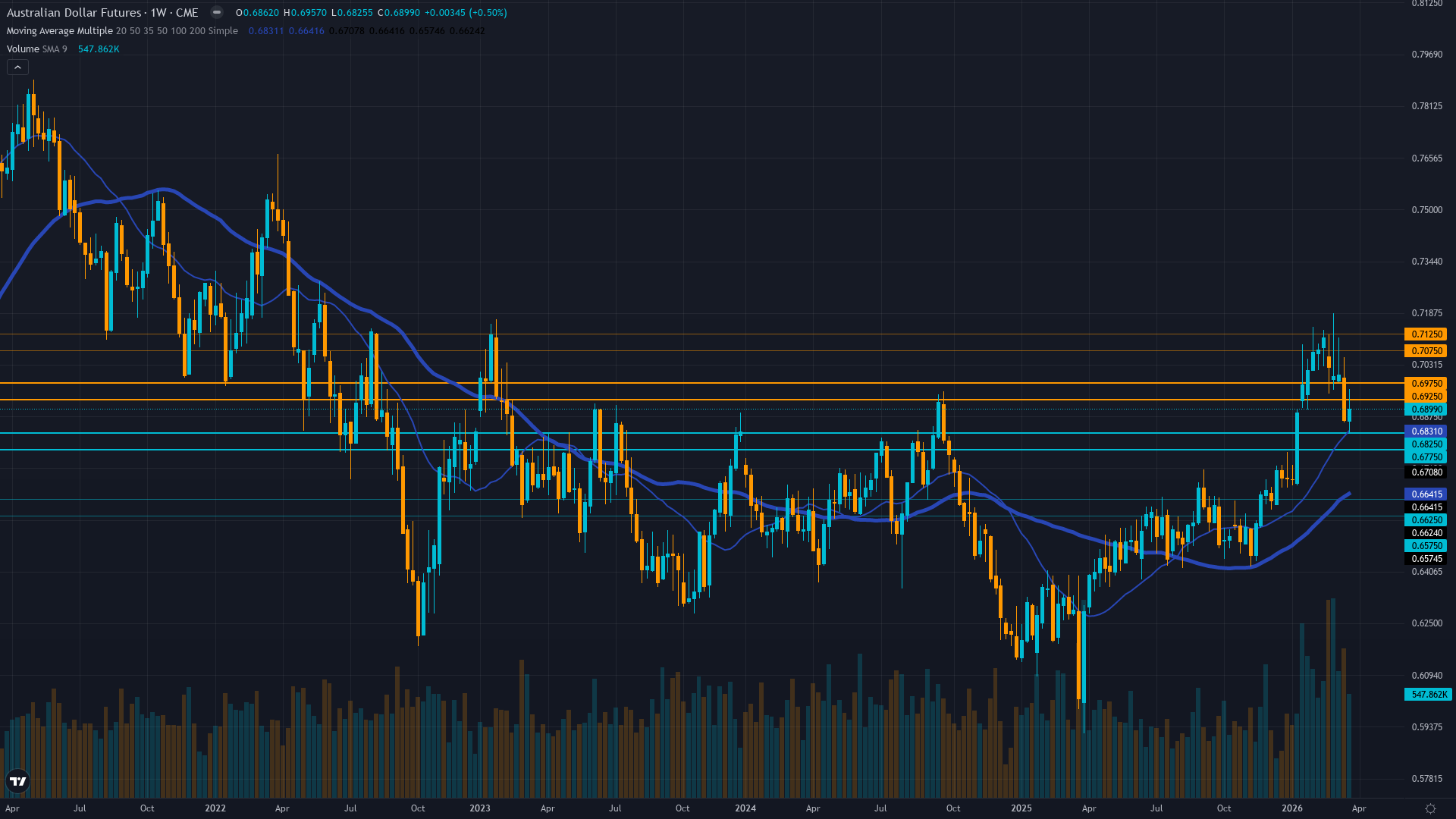The image size is (1456, 819).
Task: Select the 0.68310 blue price label
Action: coord(1429,431)
